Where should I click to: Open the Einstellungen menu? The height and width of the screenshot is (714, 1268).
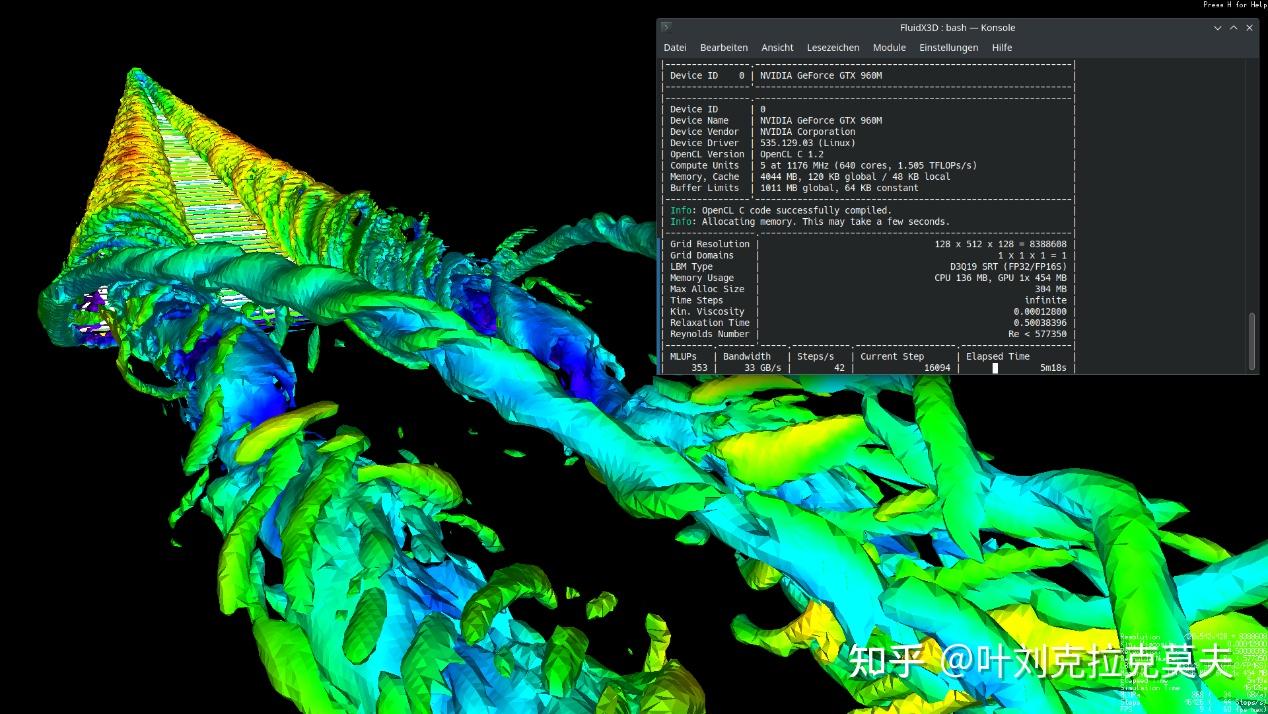[948, 47]
